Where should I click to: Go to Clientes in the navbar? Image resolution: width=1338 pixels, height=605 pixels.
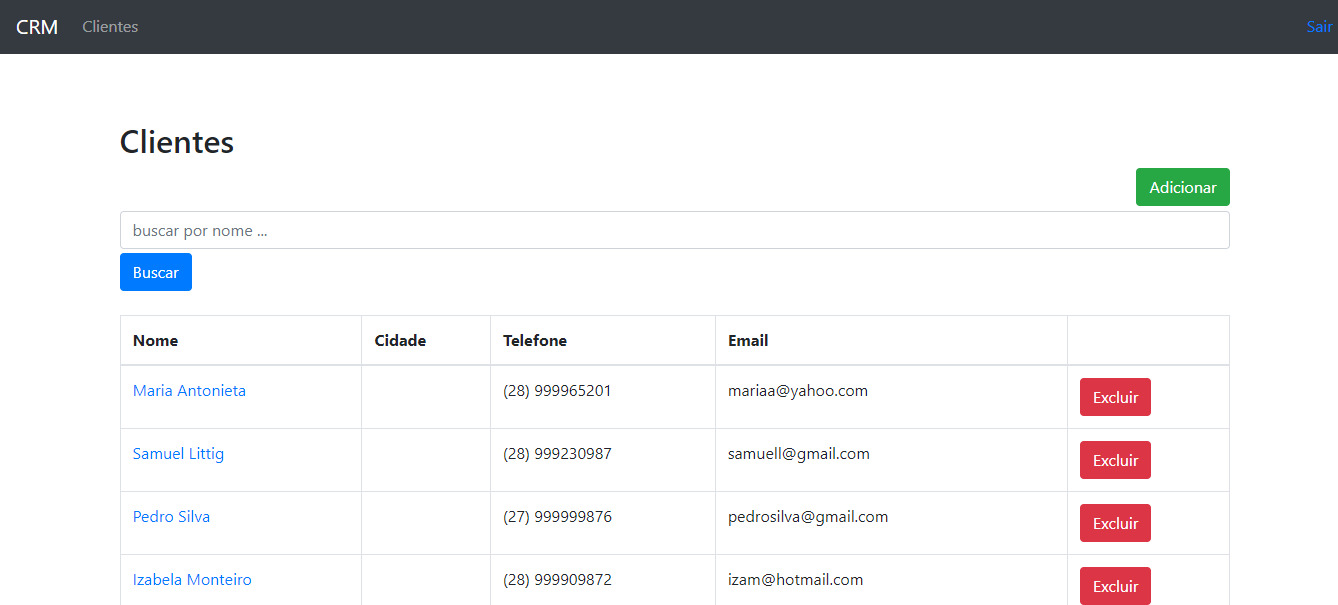(110, 27)
